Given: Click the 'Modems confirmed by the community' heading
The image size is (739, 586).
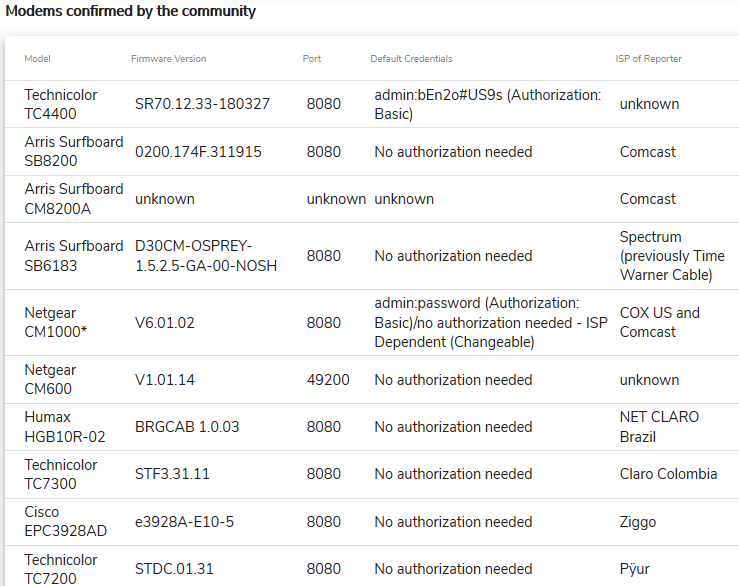Looking at the screenshot, I should [131, 12].
